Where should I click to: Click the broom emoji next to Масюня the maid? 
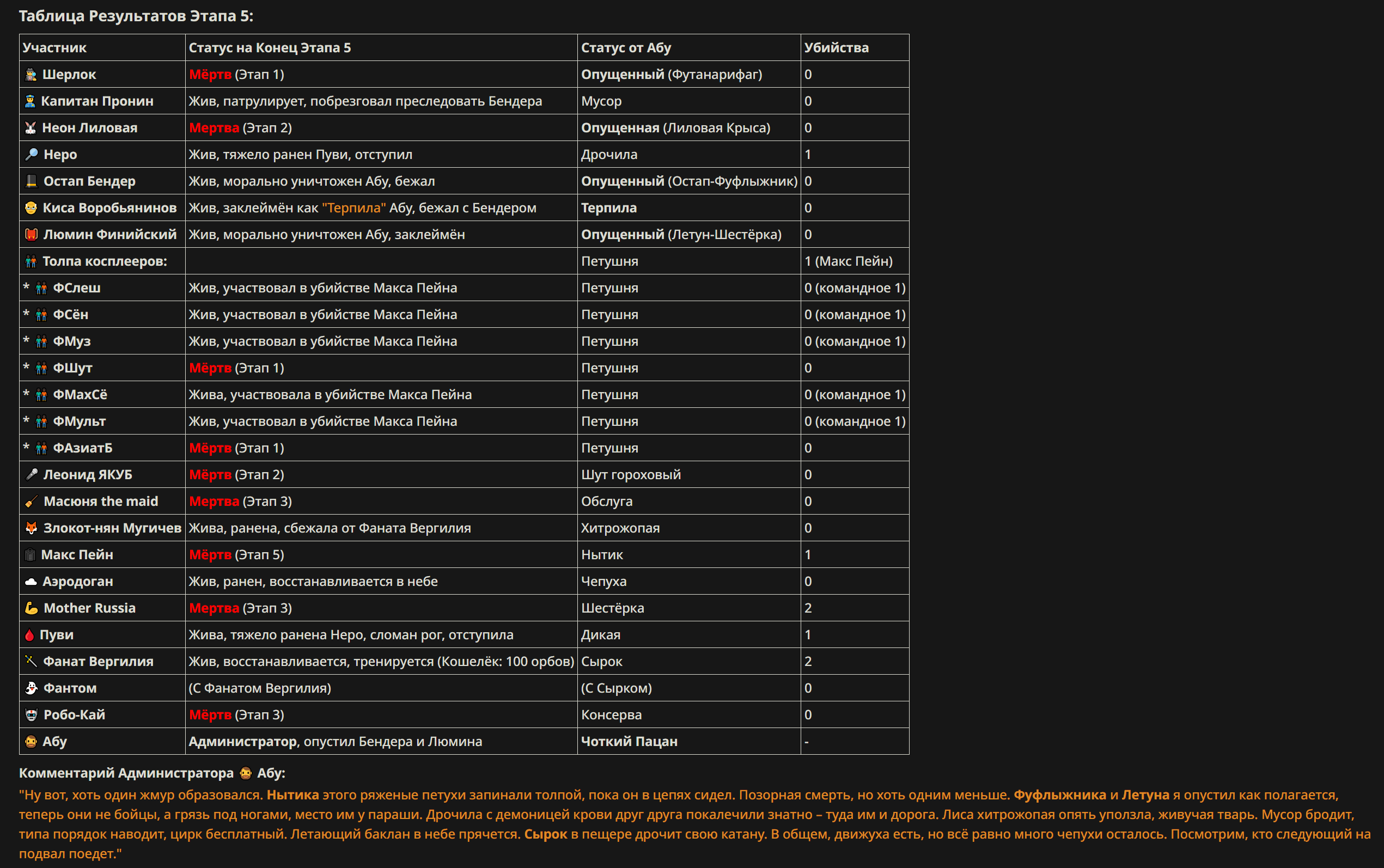point(32,502)
